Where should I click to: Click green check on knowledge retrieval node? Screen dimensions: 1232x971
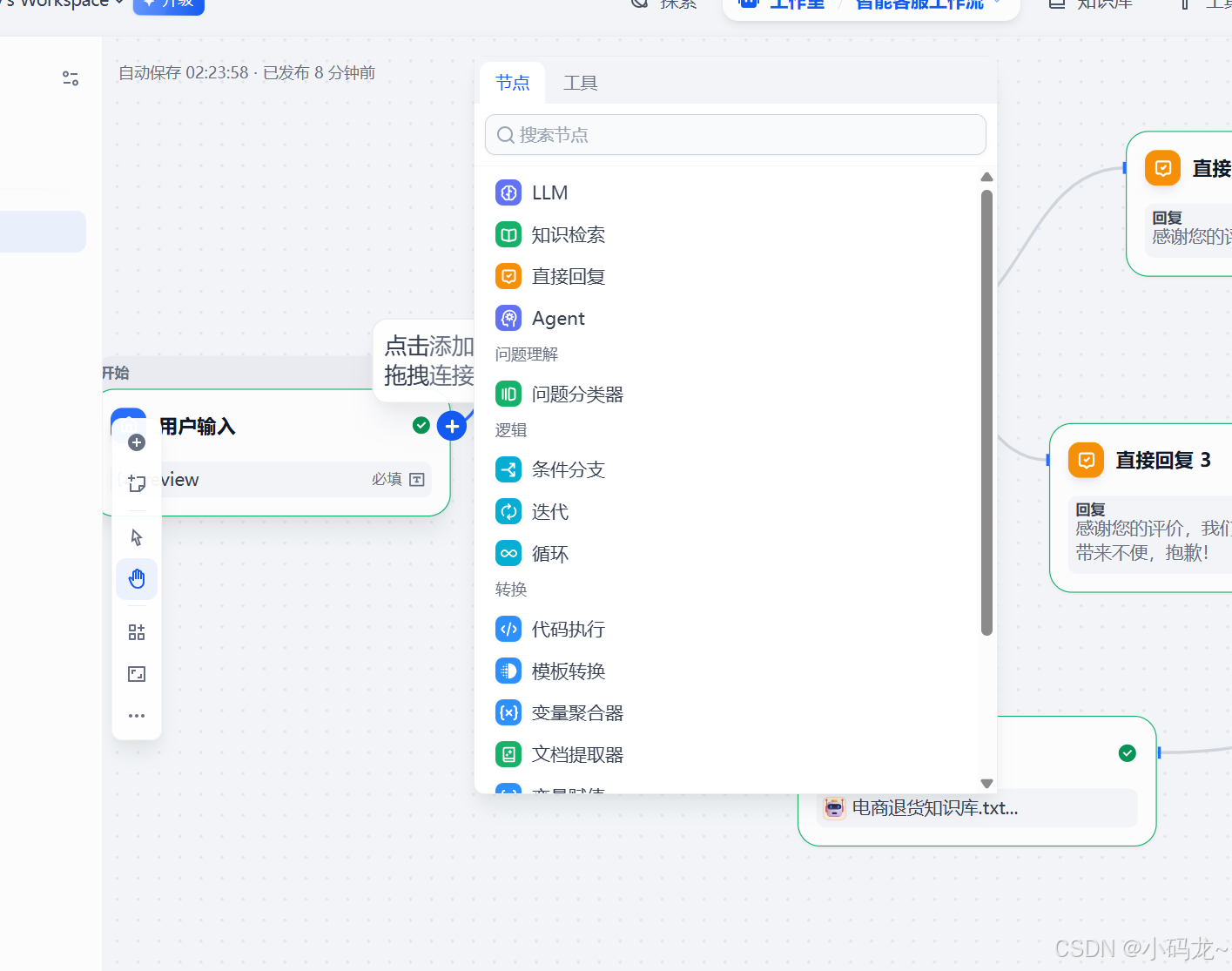[x=1128, y=752]
